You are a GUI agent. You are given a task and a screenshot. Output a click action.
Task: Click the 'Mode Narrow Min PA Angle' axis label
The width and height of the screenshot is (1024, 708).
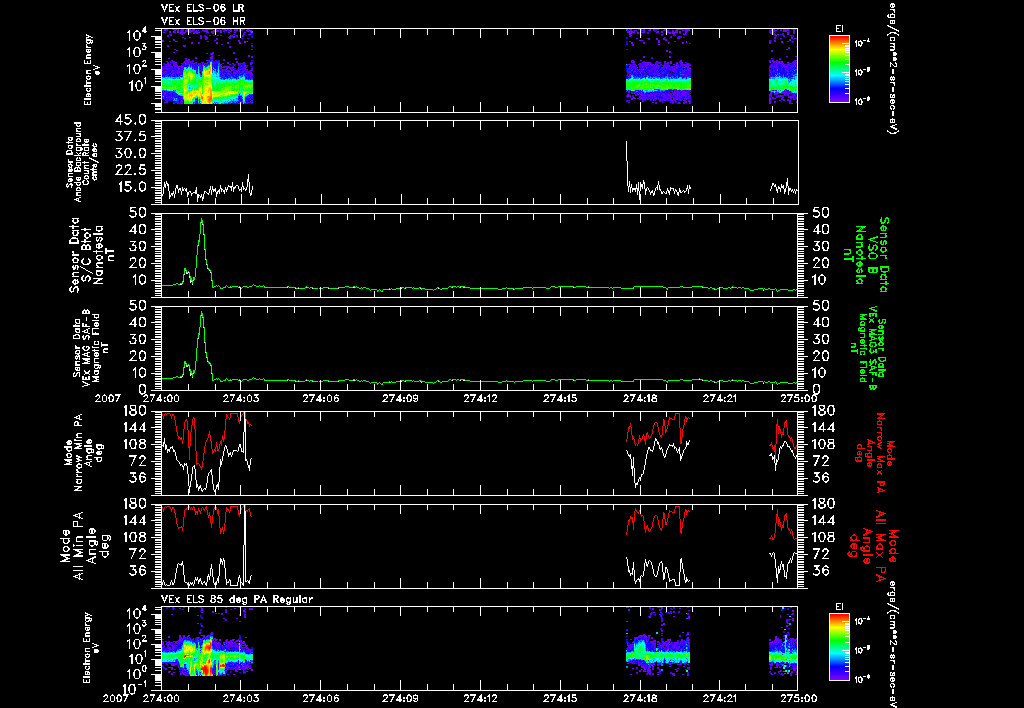(82, 452)
